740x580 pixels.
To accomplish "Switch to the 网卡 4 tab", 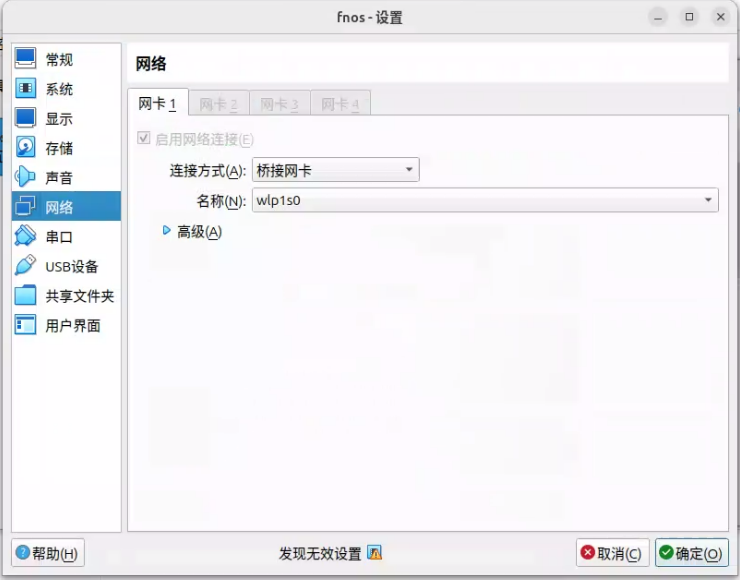I will click(x=340, y=104).
